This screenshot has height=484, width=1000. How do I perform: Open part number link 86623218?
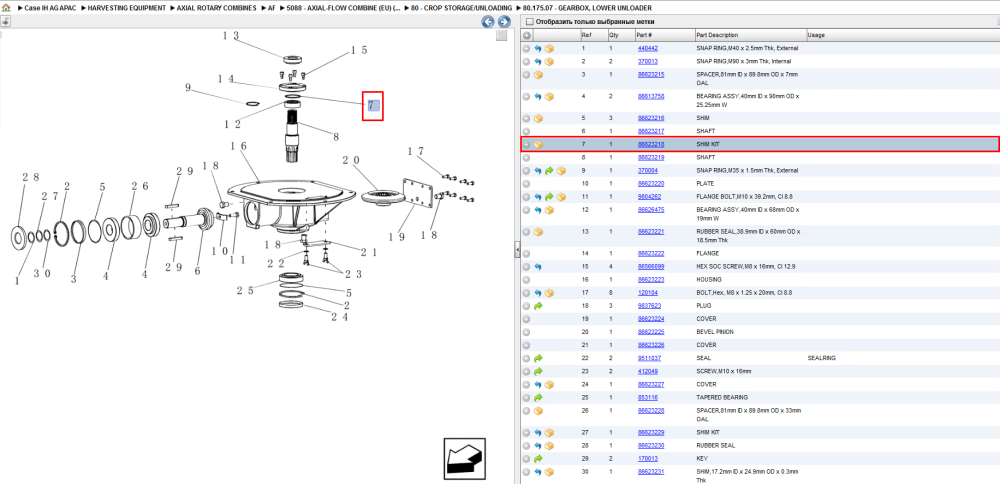click(x=651, y=145)
